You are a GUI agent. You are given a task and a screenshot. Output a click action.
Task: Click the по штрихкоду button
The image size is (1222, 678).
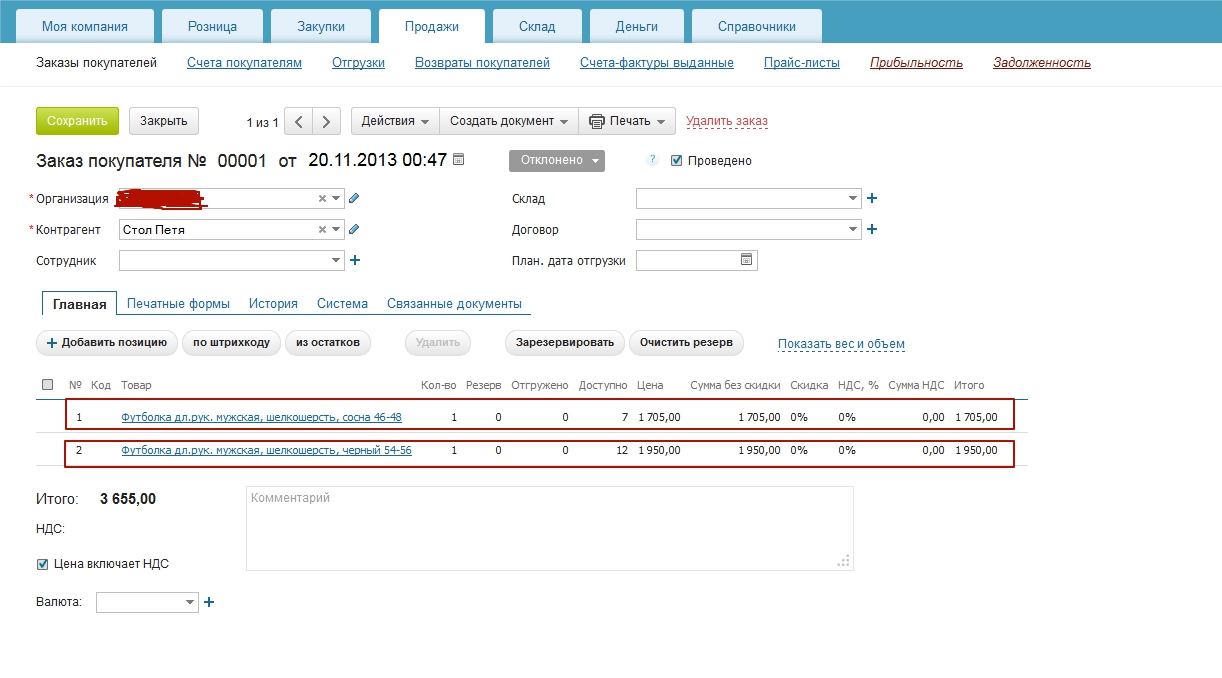[231, 343]
